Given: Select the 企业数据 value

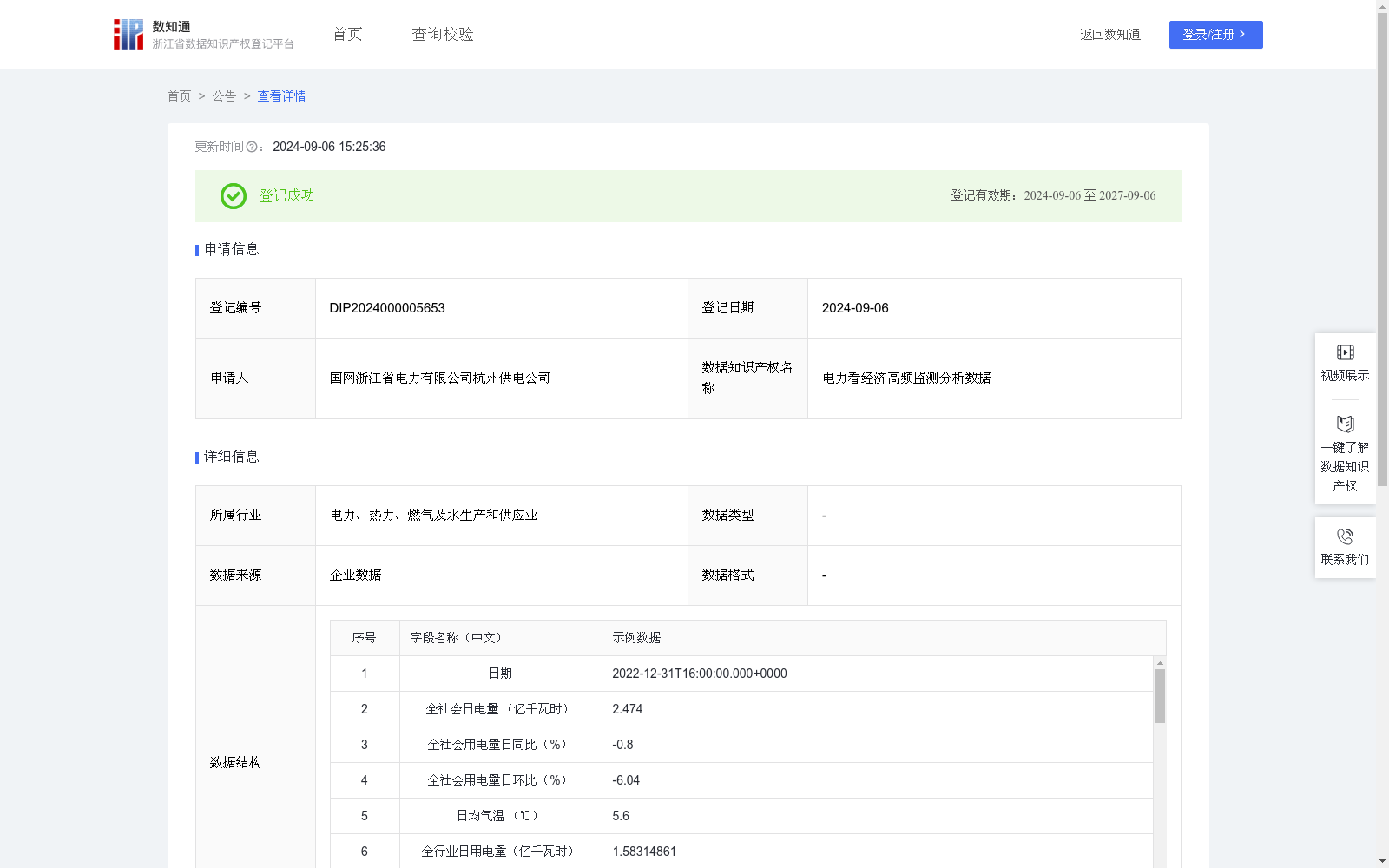Looking at the screenshot, I should [x=356, y=575].
